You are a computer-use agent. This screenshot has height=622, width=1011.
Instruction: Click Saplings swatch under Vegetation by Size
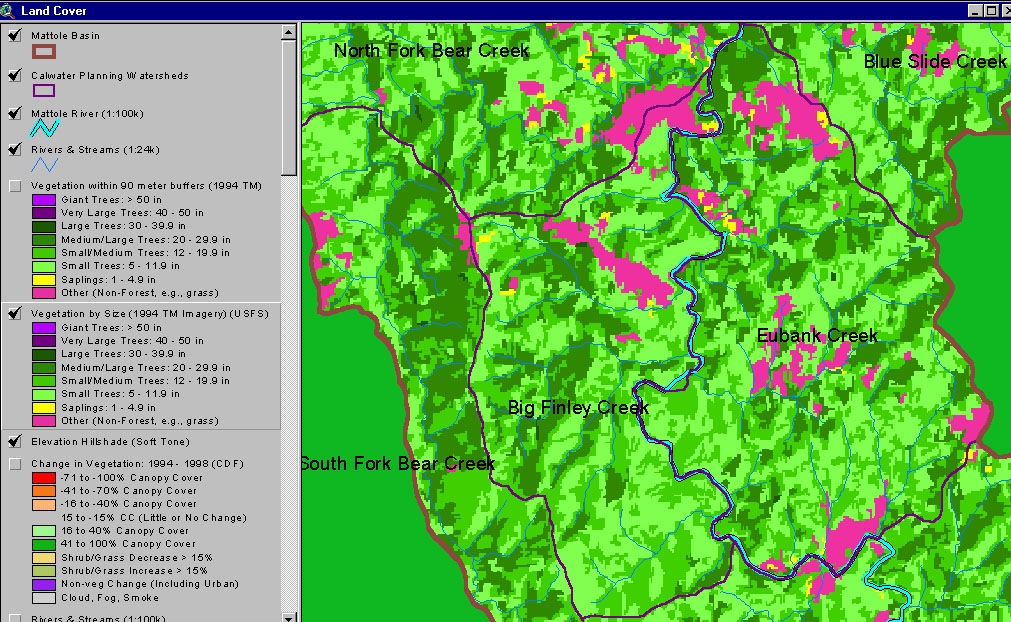[44, 408]
